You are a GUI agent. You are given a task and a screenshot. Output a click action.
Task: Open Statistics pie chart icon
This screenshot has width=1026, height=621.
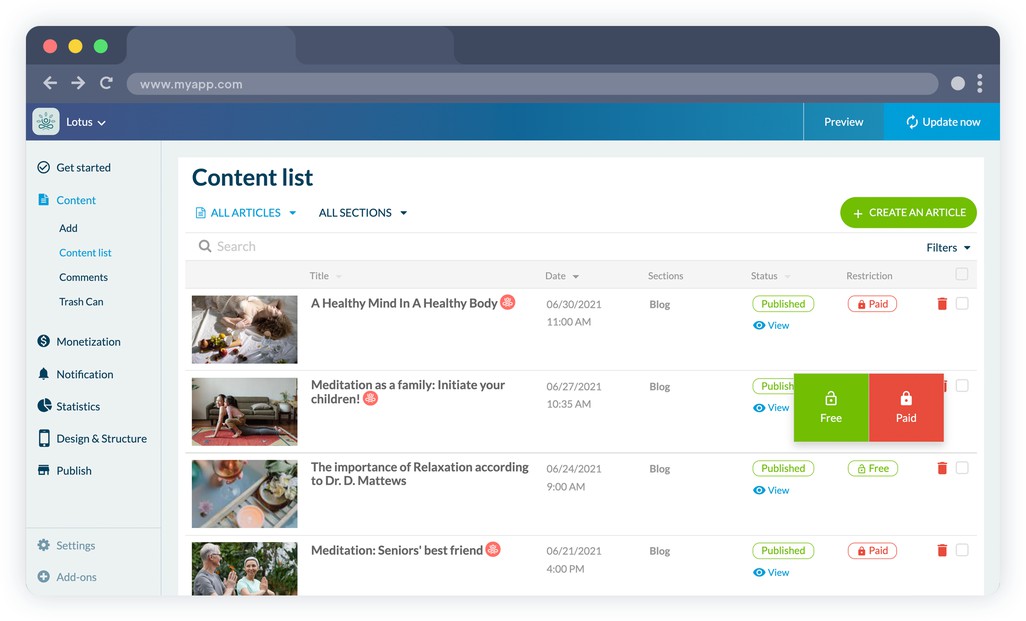pos(44,406)
